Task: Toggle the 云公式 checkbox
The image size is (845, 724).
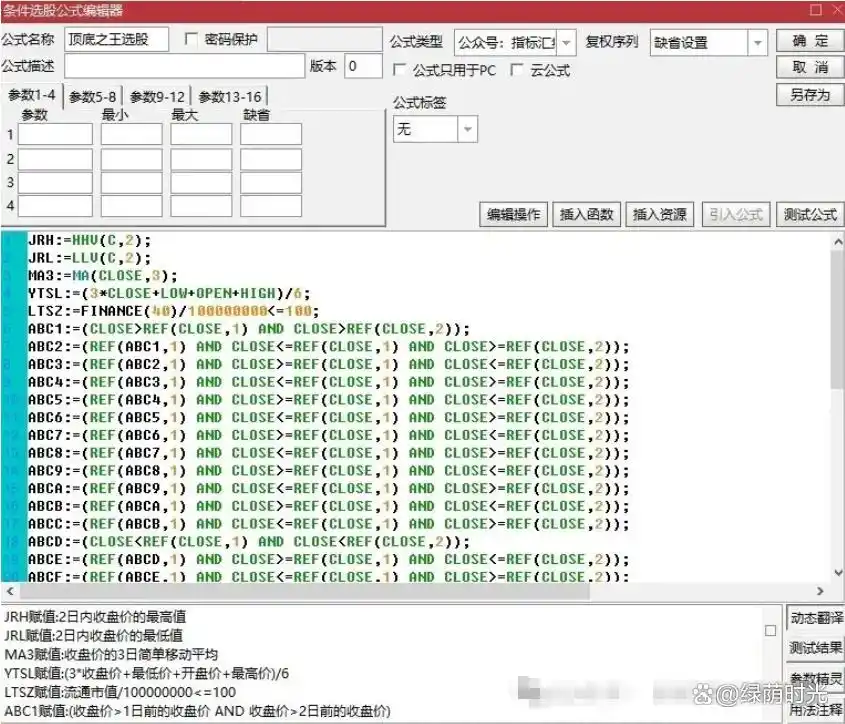Action: click(x=516, y=70)
